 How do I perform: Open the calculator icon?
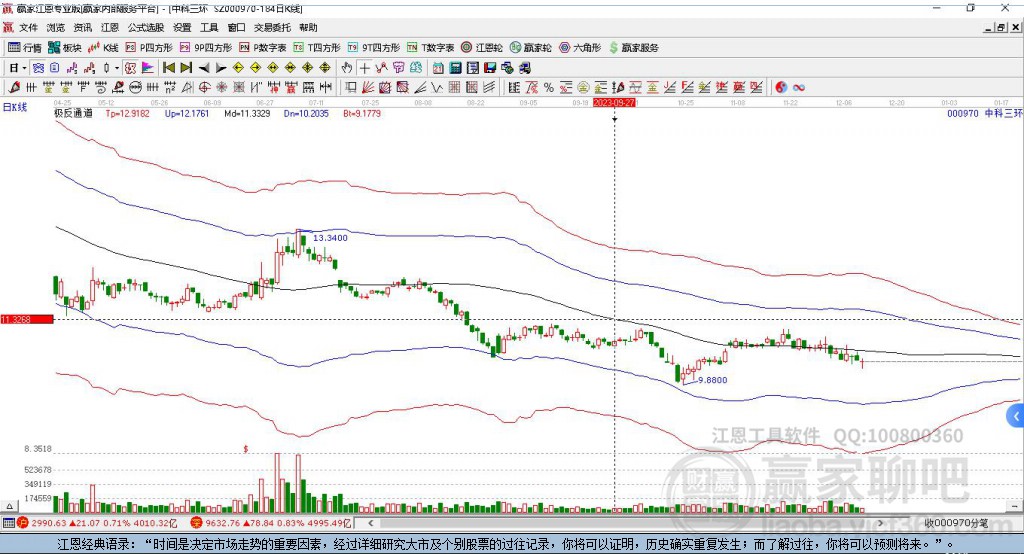(x=456, y=68)
